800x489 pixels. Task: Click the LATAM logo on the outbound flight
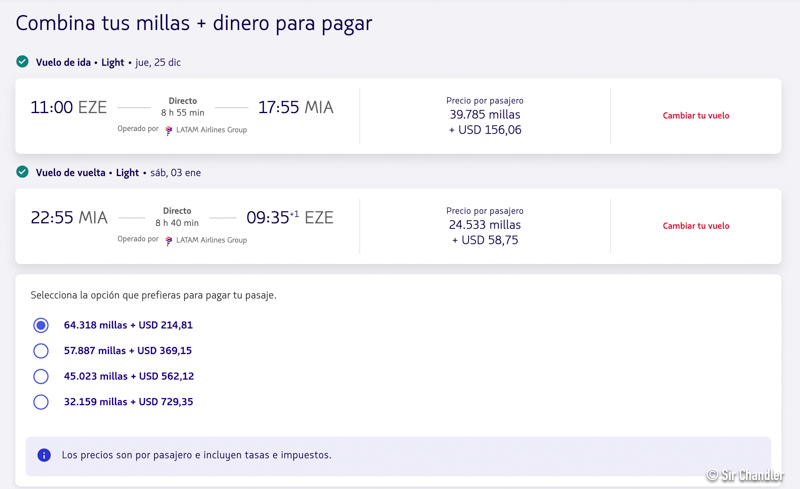[x=169, y=130]
